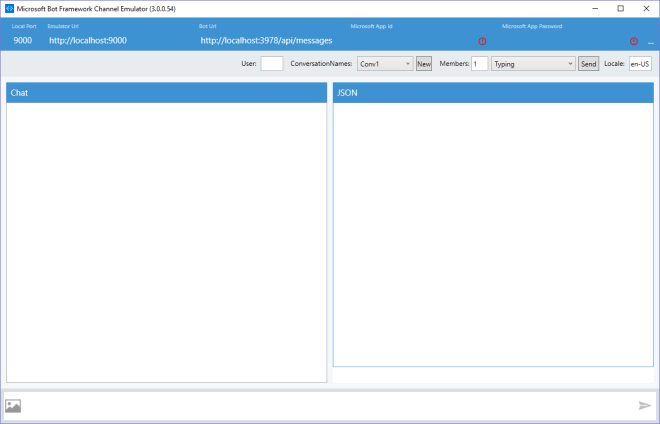The height and width of the screenshot is (424, 660).
Task: Edit the Local Port 9000 field
Action: click(x=22, y=41)
